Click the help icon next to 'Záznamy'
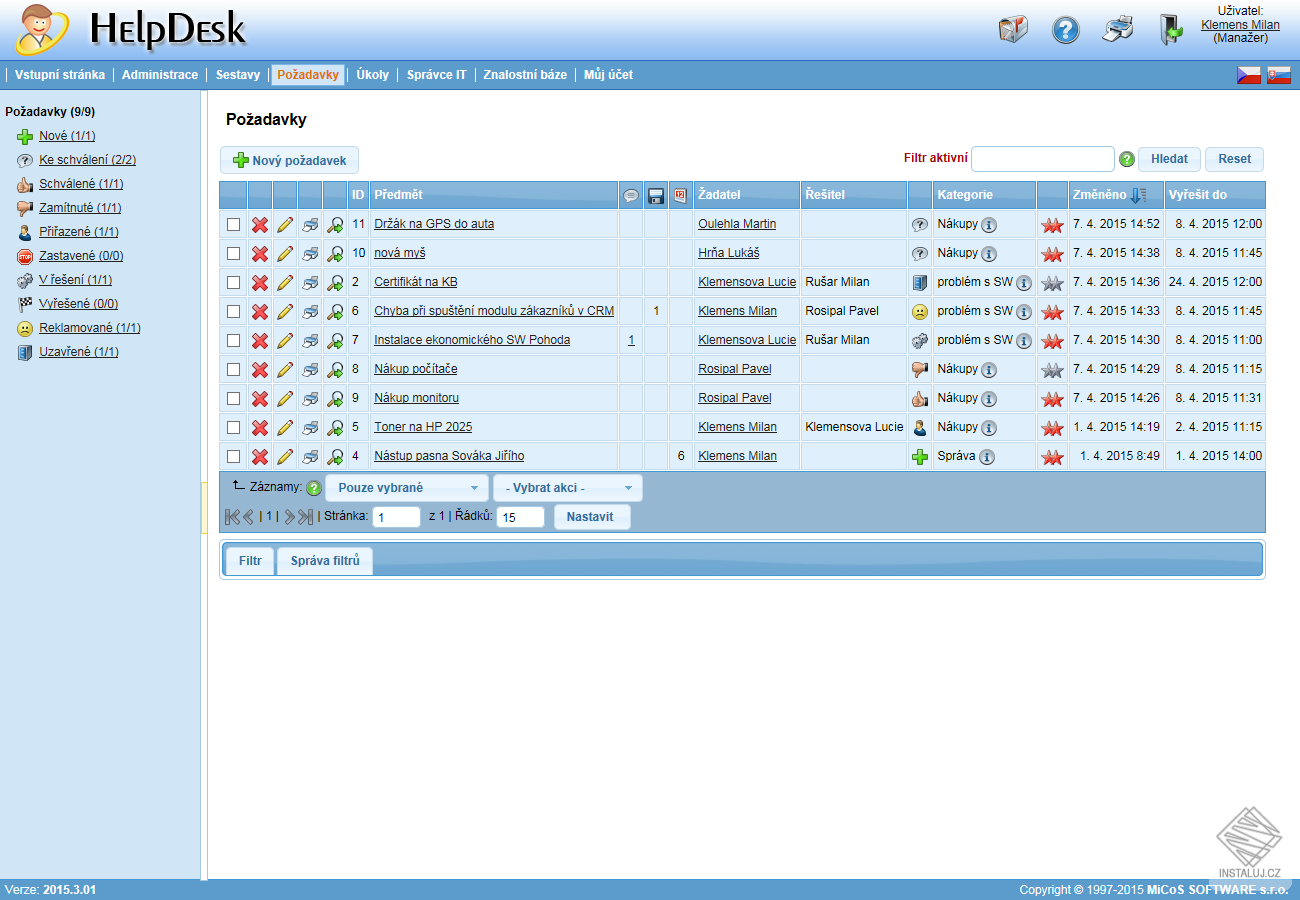This screenshot has height=900, width=1300. pyautogui.click(x=314, y=489)
